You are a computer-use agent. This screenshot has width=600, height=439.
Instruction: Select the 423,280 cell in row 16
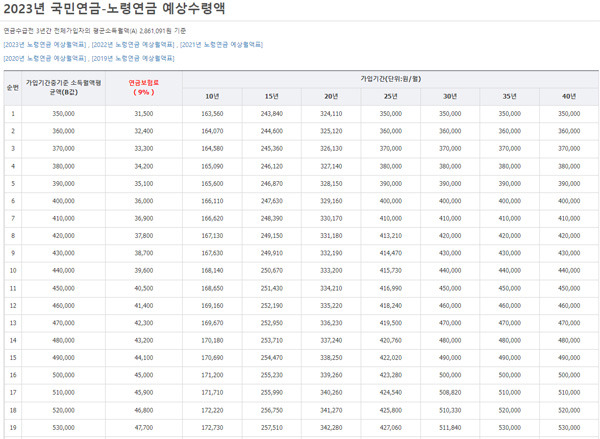[391, 375]
